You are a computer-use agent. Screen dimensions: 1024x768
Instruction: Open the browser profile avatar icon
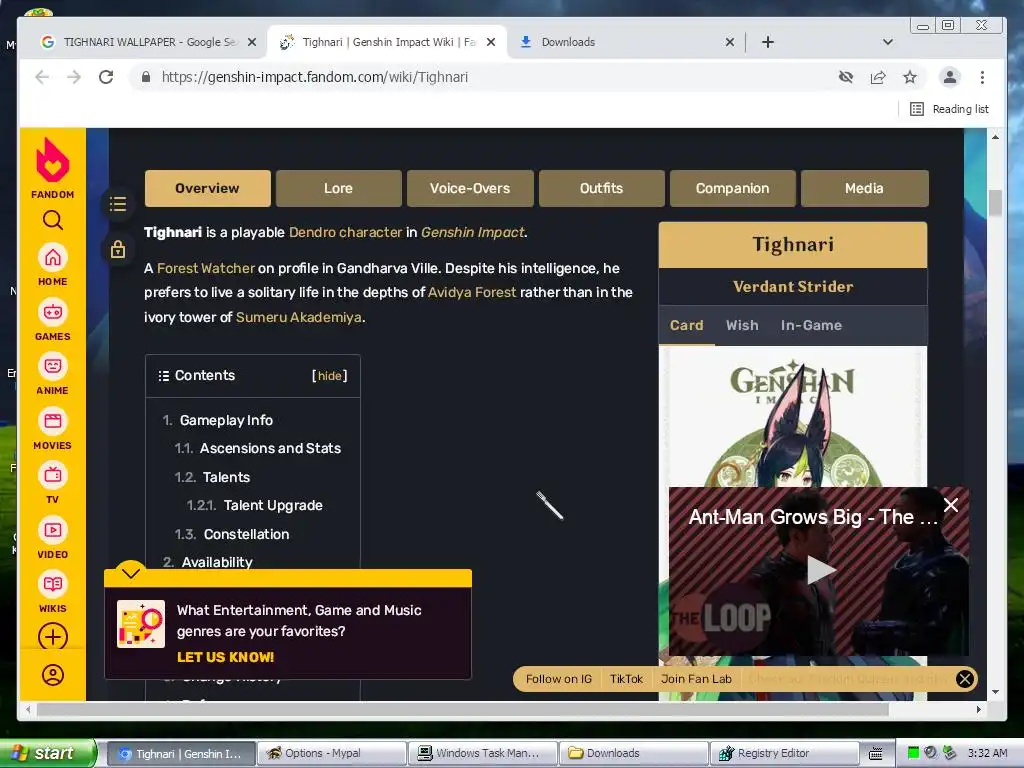pyautogui.click(x=950, y=77)
